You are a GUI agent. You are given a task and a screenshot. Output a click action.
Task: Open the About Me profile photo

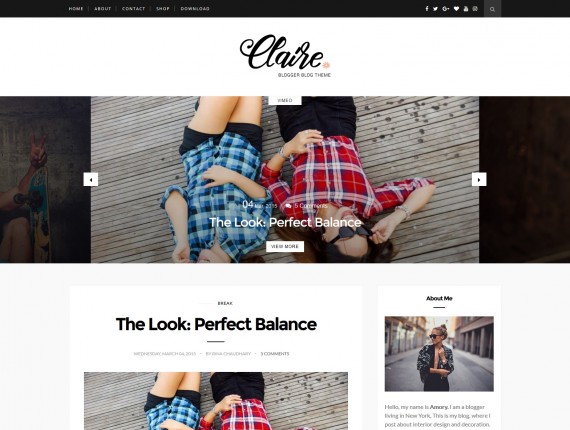pyautogui.click(x=439, y=354)
